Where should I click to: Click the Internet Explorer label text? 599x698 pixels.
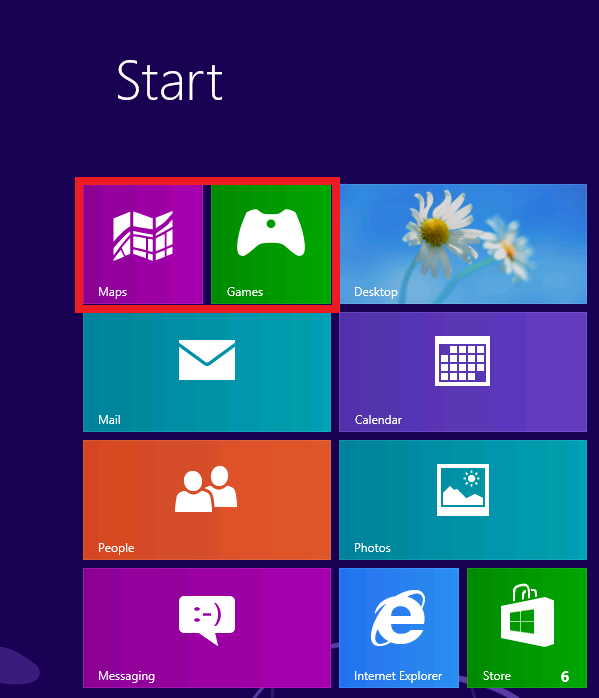point(398,676)
